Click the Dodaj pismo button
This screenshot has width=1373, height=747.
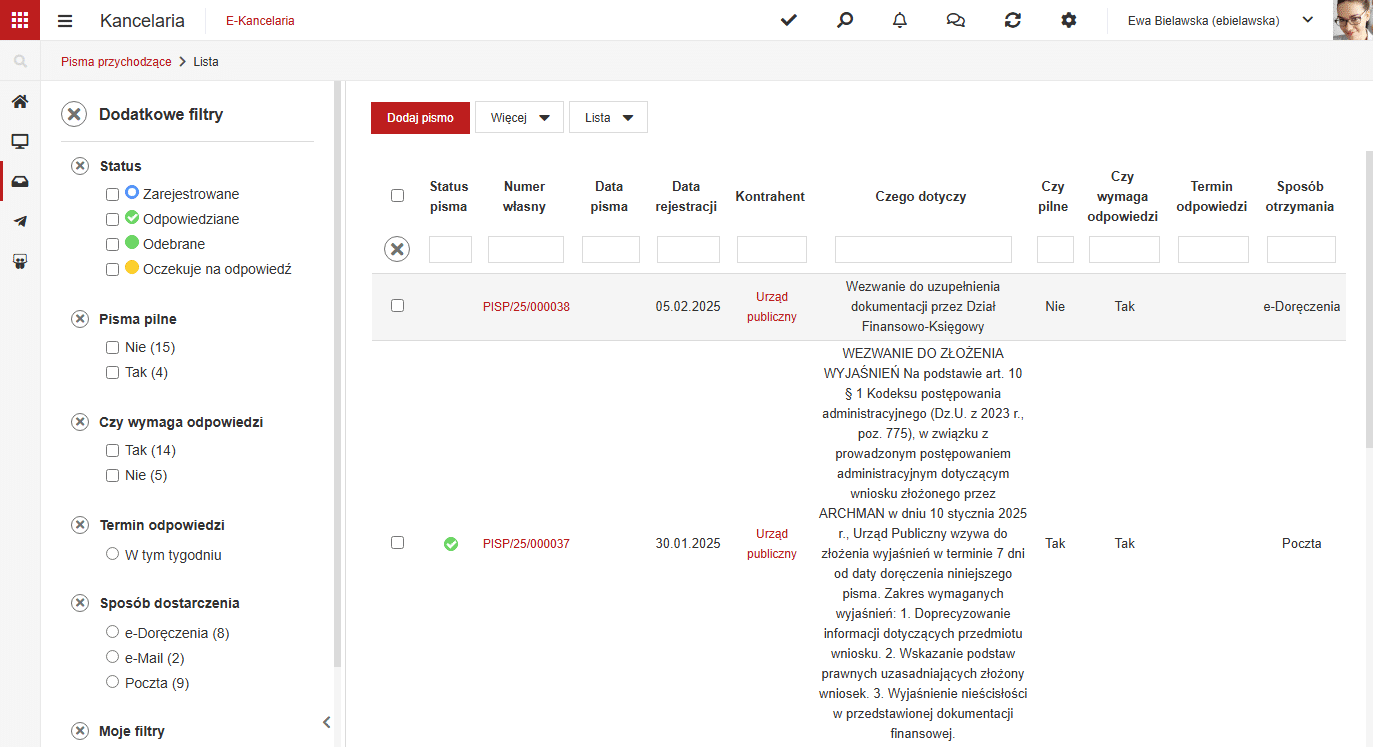(420, 117)
